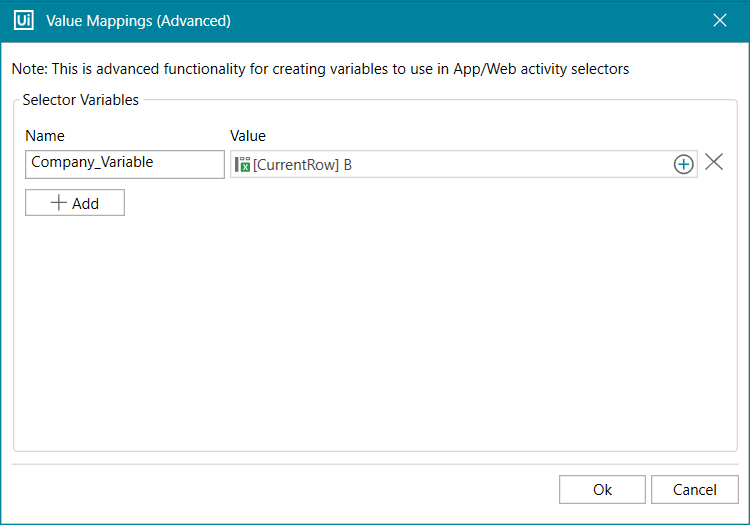Select the Name column header label
The height and width of the screenshot is (525, 750).
tap(45, 136)
